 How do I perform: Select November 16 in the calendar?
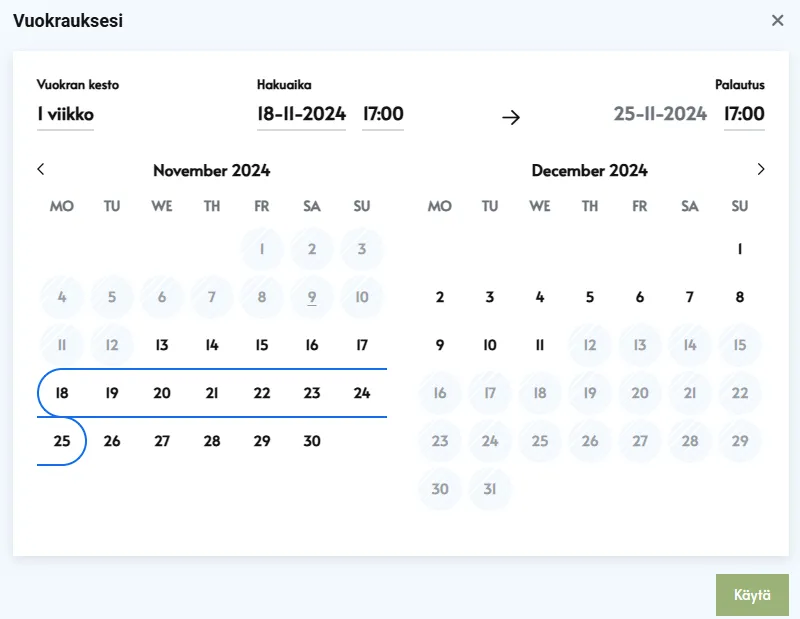click(x=312, y=345)
